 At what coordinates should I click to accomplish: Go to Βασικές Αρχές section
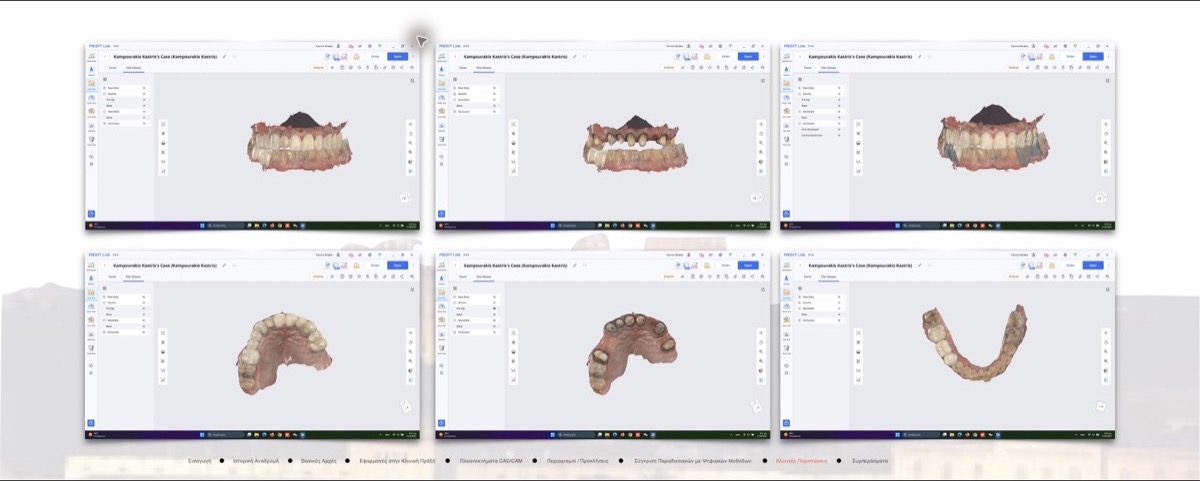coord(321,461)
